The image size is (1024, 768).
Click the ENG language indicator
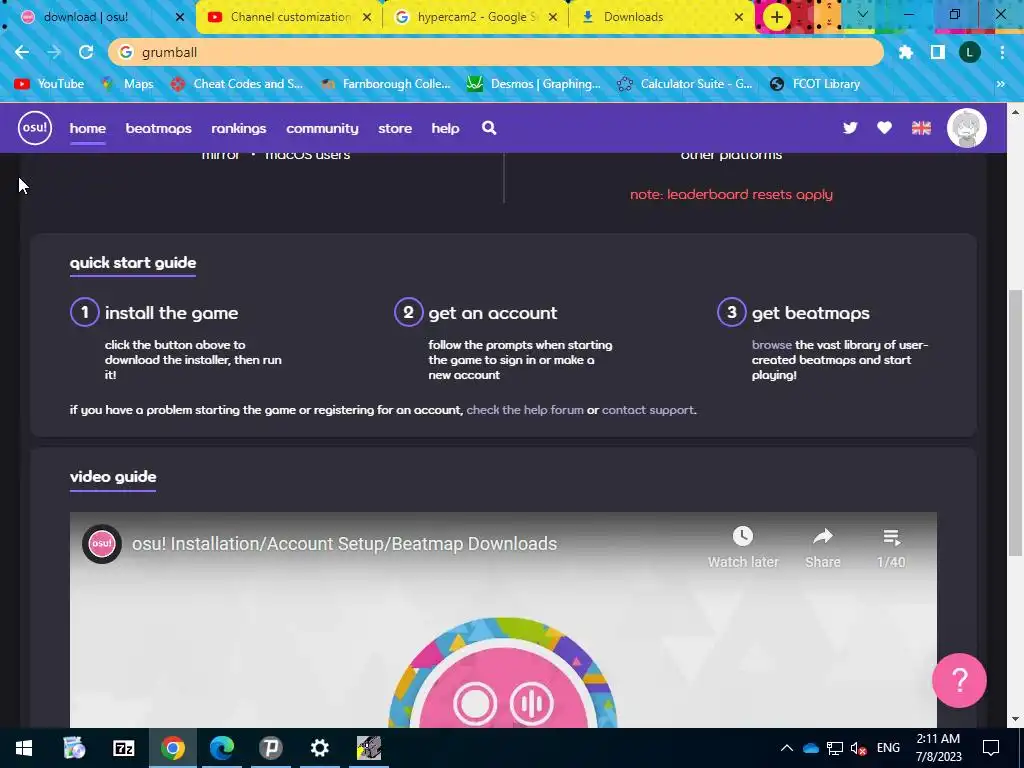pyautogui.click(x=888, y=748)
